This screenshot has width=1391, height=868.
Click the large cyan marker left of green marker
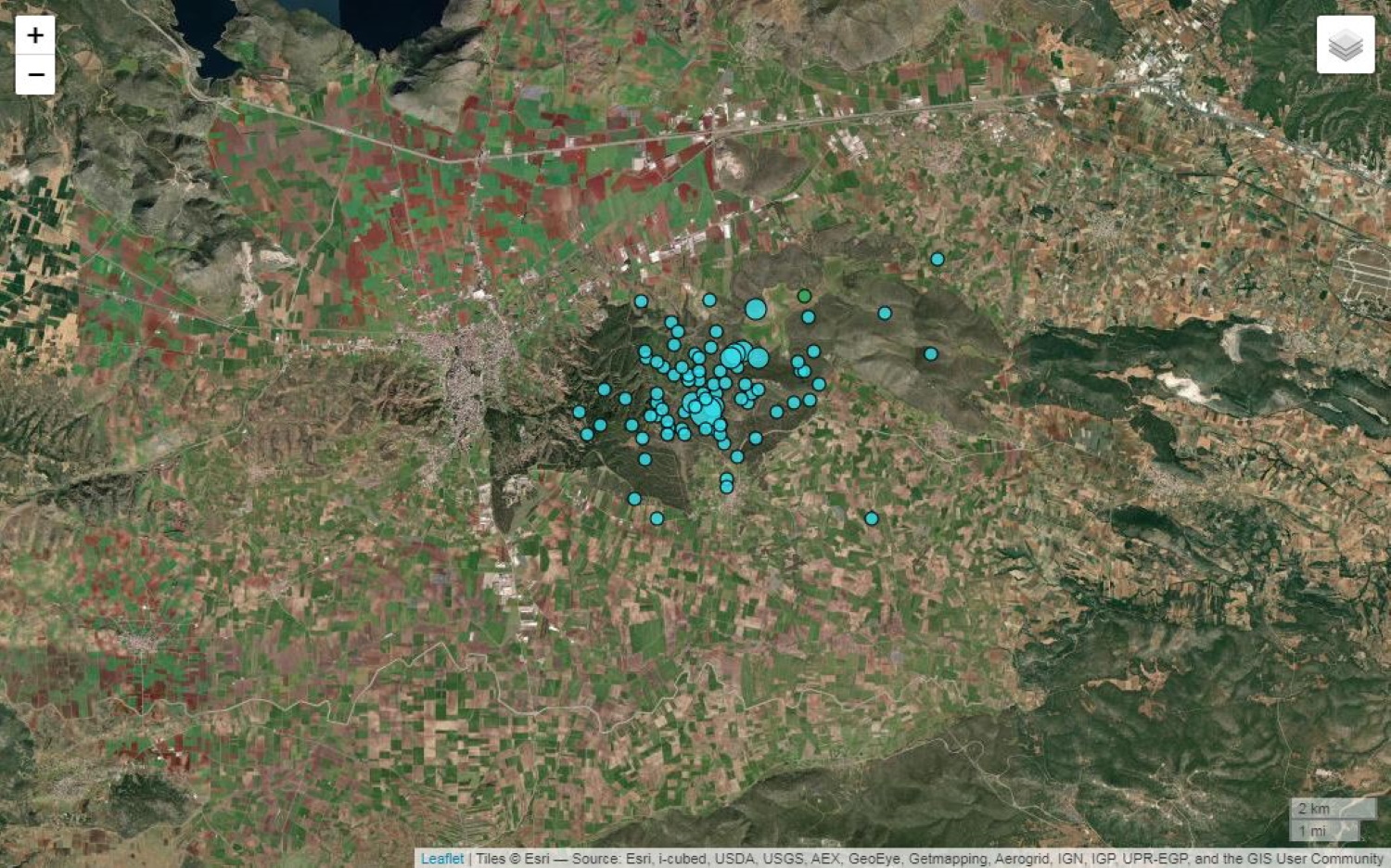point(756,310)
